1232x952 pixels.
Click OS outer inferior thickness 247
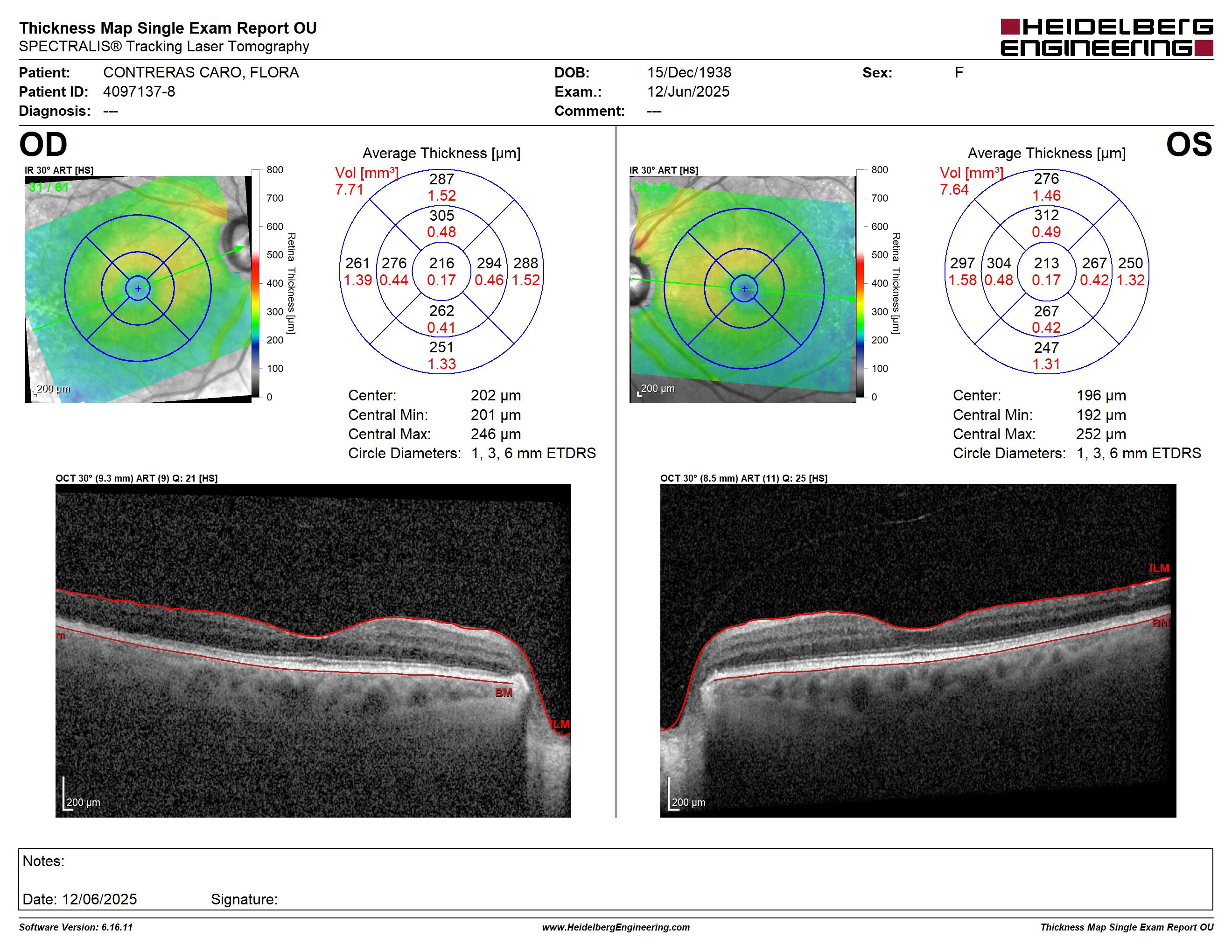point(1046,347)
